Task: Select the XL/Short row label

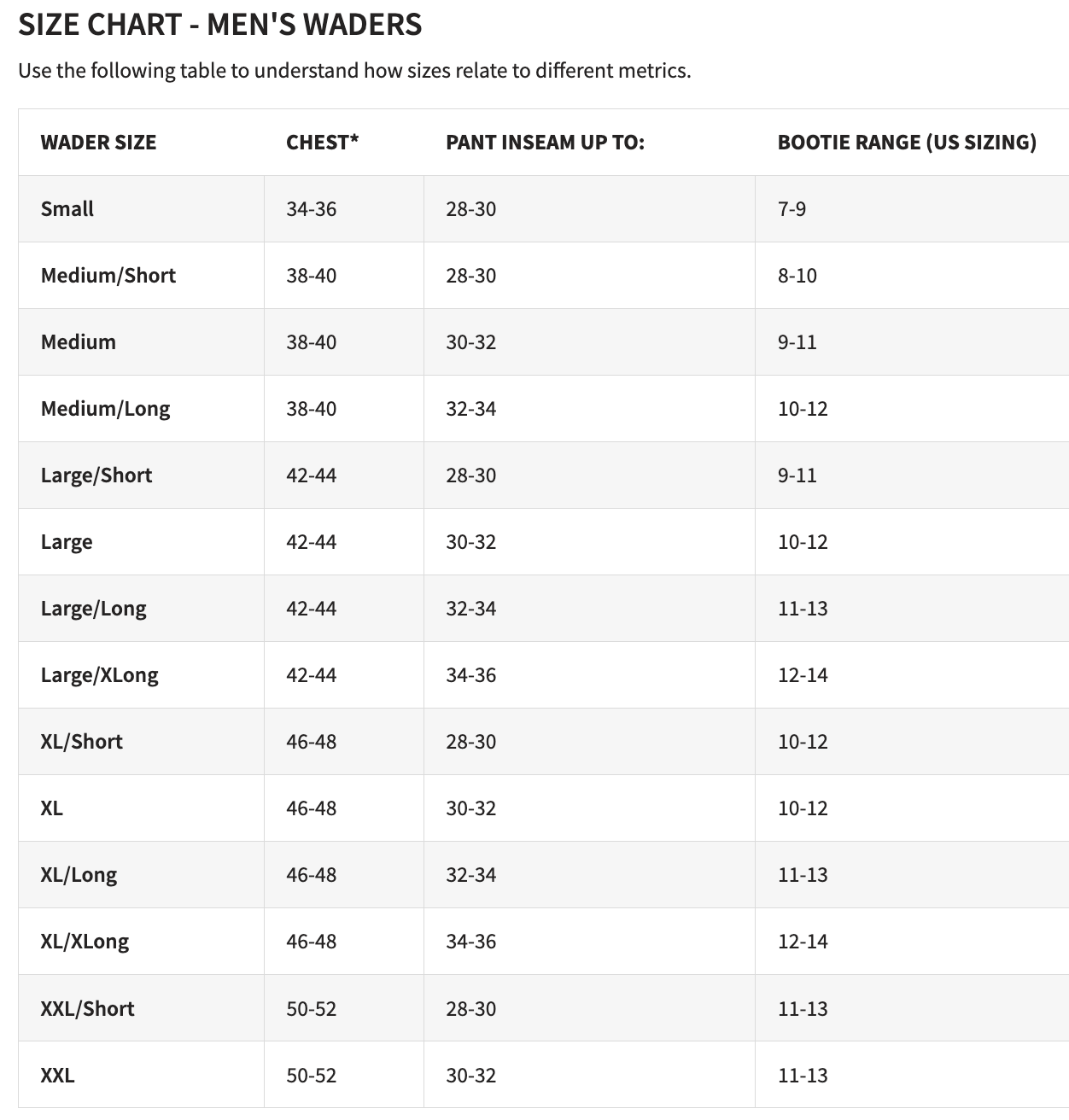Action: [x=81, y=742]
